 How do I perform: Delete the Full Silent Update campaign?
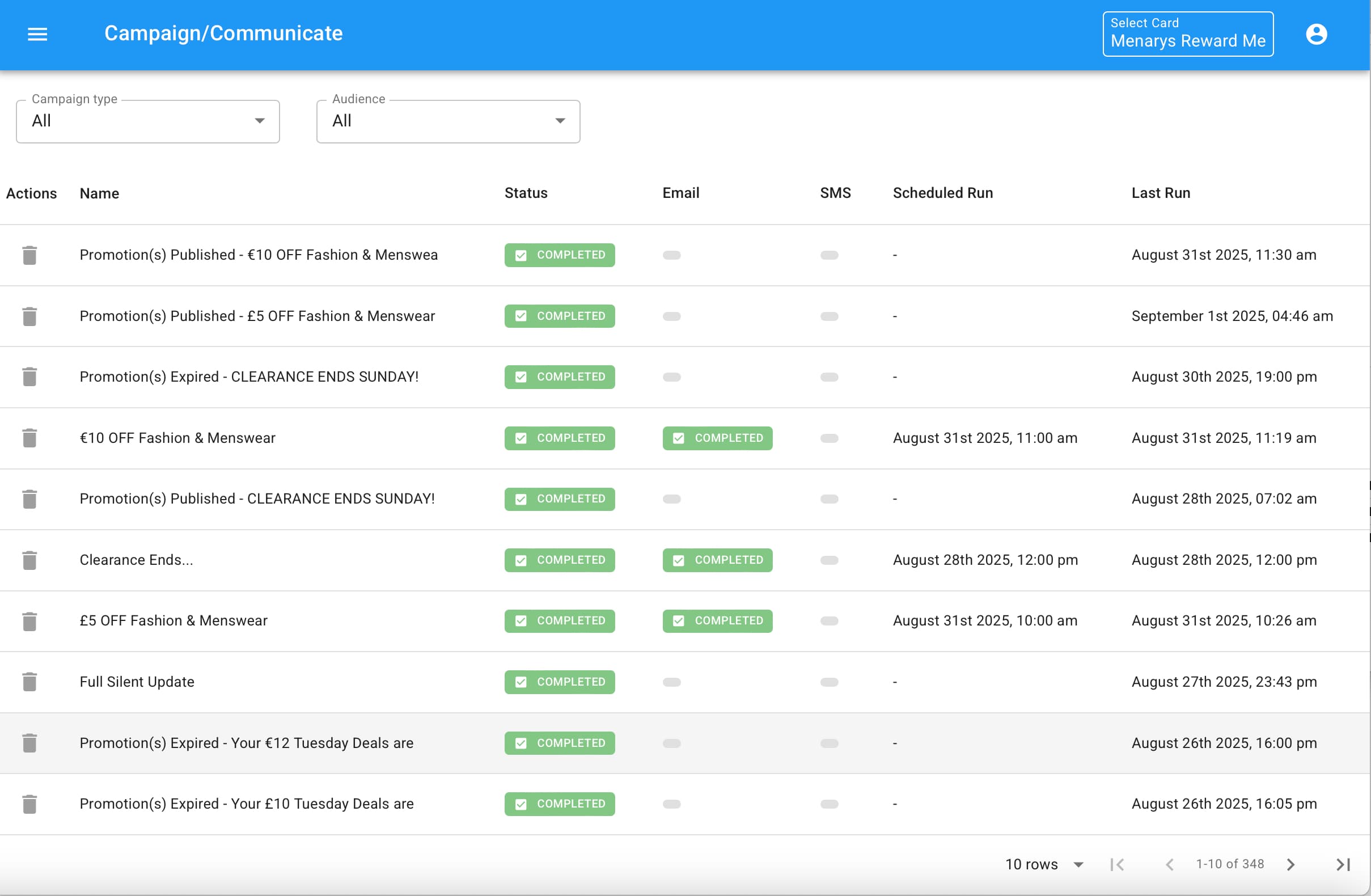[29, 682]
